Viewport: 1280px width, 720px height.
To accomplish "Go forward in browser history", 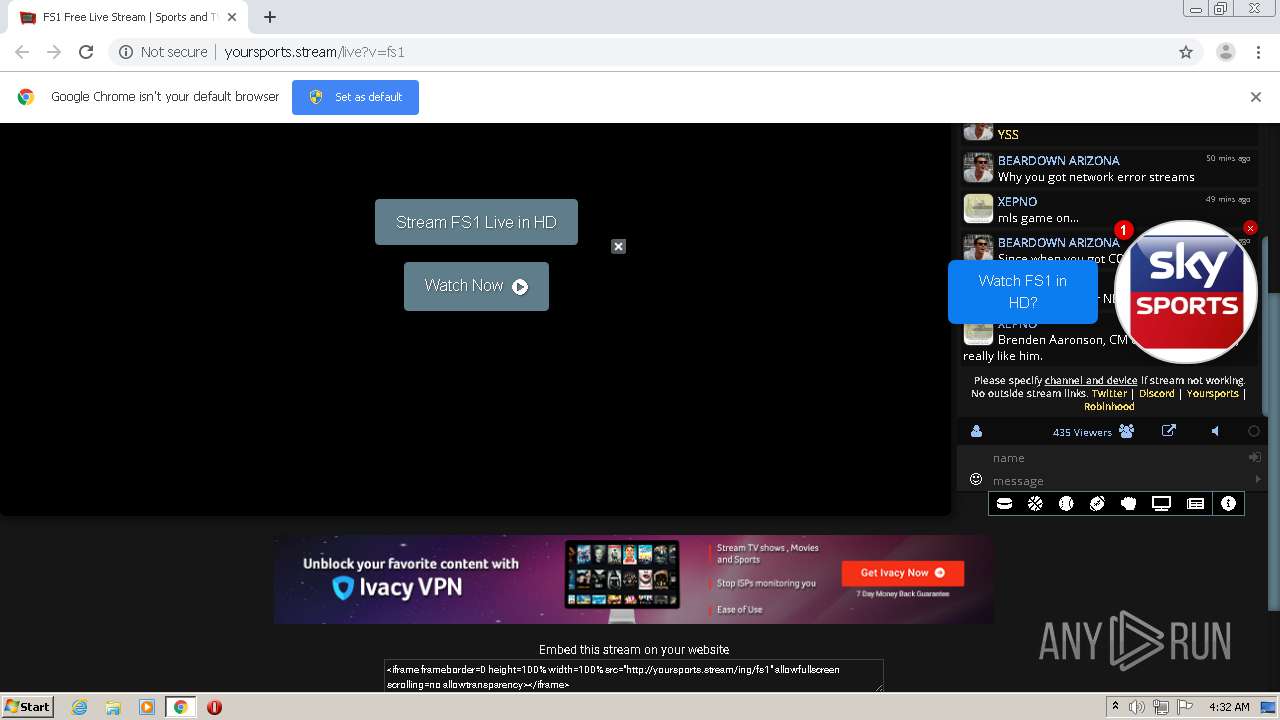I will [x=54, y=52].
